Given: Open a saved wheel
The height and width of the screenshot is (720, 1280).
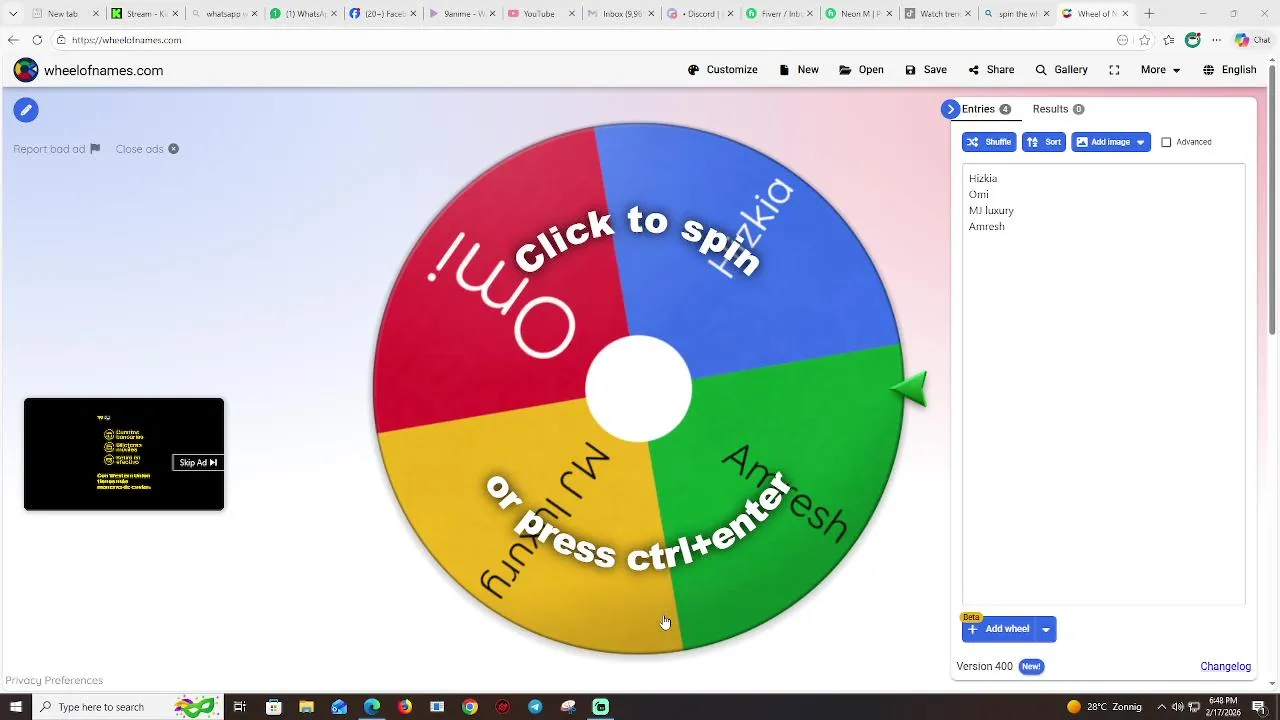Looking at the screenshot, I should pyautogui.click(x=862, y=70).
